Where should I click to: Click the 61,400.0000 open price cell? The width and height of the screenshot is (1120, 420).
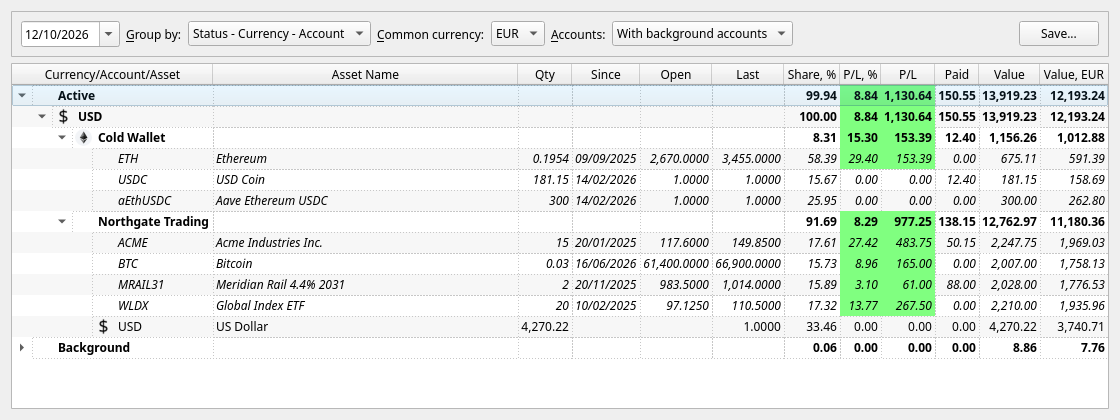pyautogui.click(x=676, y=264)
